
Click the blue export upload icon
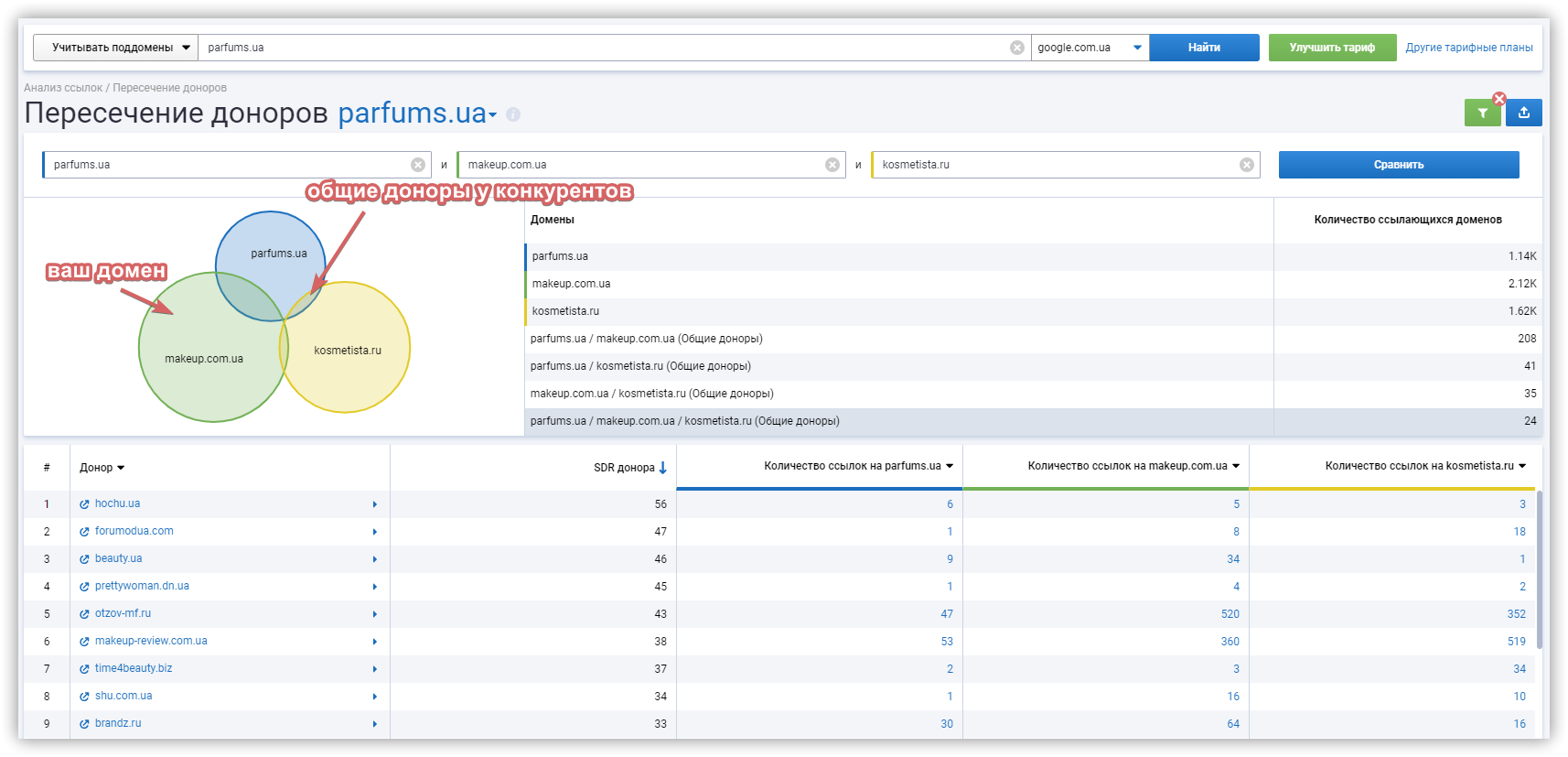pyautogui.click(x=1524, y=113)
